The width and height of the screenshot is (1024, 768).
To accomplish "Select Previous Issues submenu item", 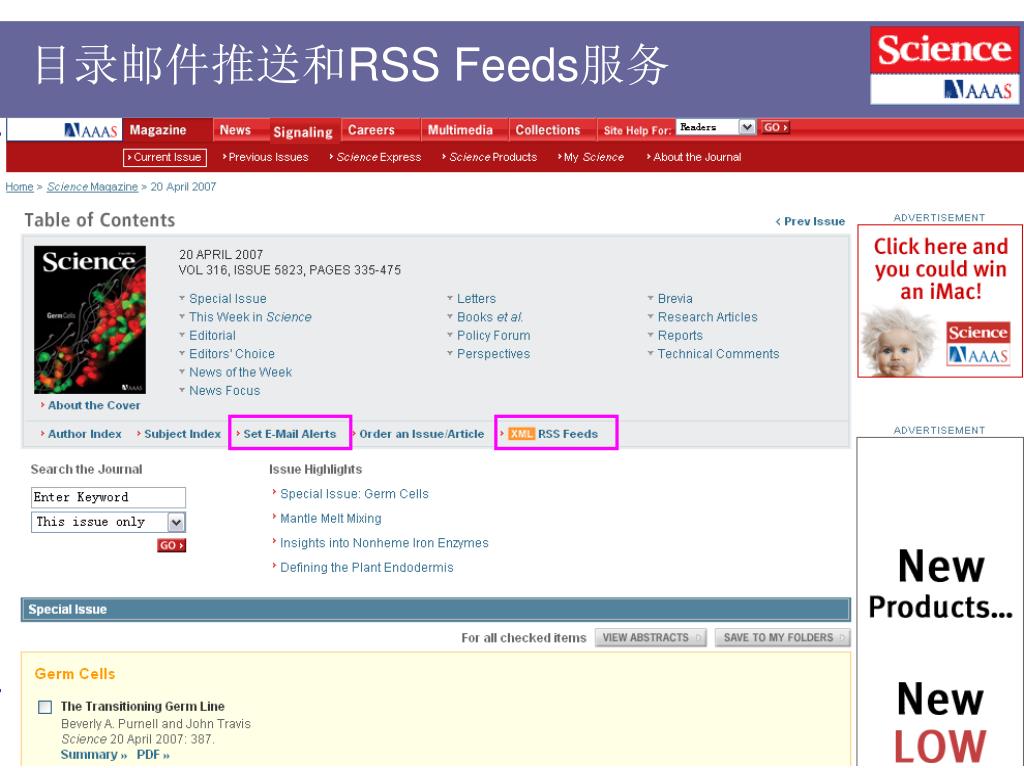I will coord(266,157).
